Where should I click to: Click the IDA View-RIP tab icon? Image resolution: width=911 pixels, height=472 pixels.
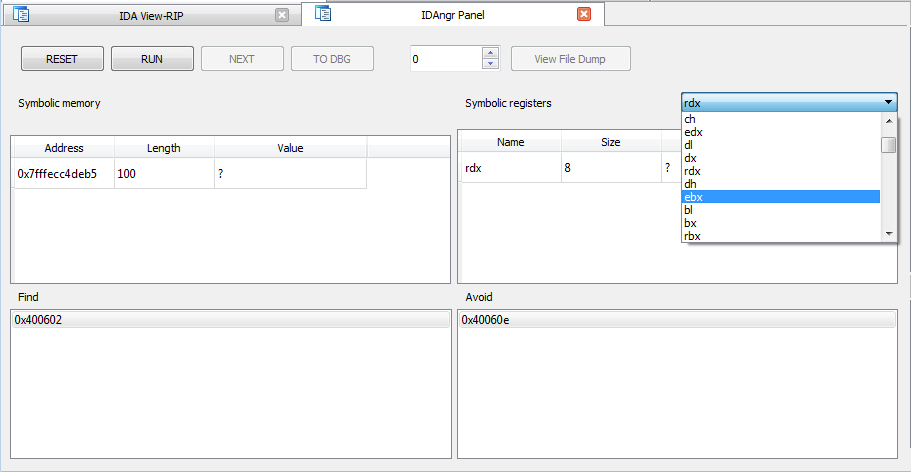click(x=21, y=15)
